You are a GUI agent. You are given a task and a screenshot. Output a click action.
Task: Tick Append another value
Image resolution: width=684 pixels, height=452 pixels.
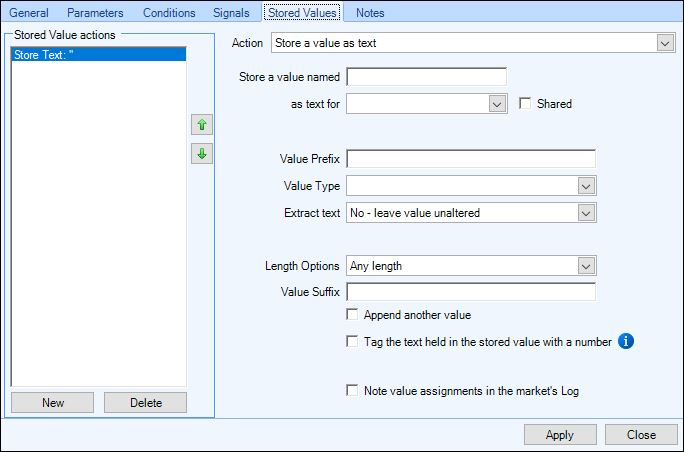(x=352, y=314)
